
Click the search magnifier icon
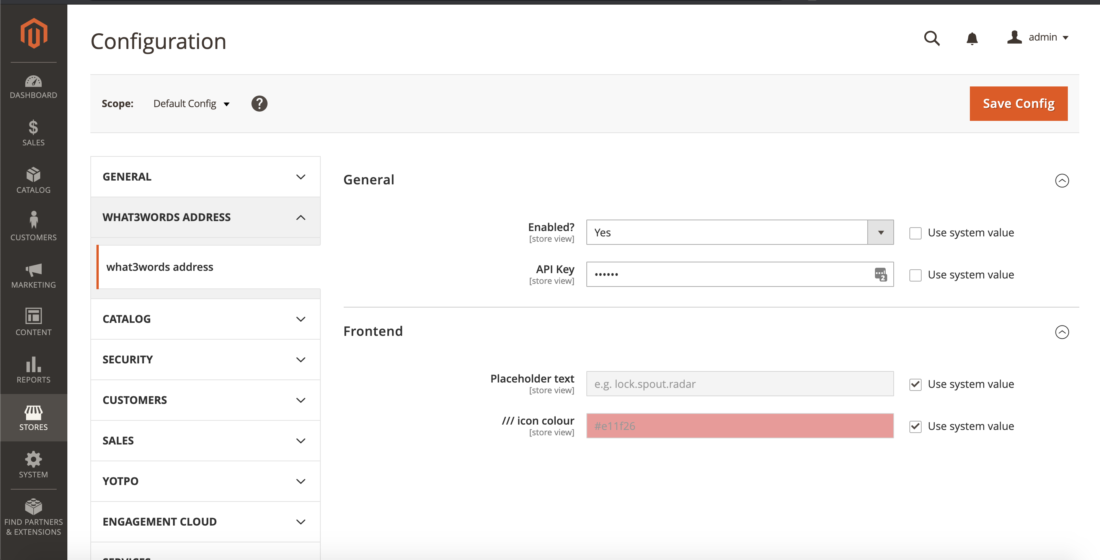tap(932, 39)
